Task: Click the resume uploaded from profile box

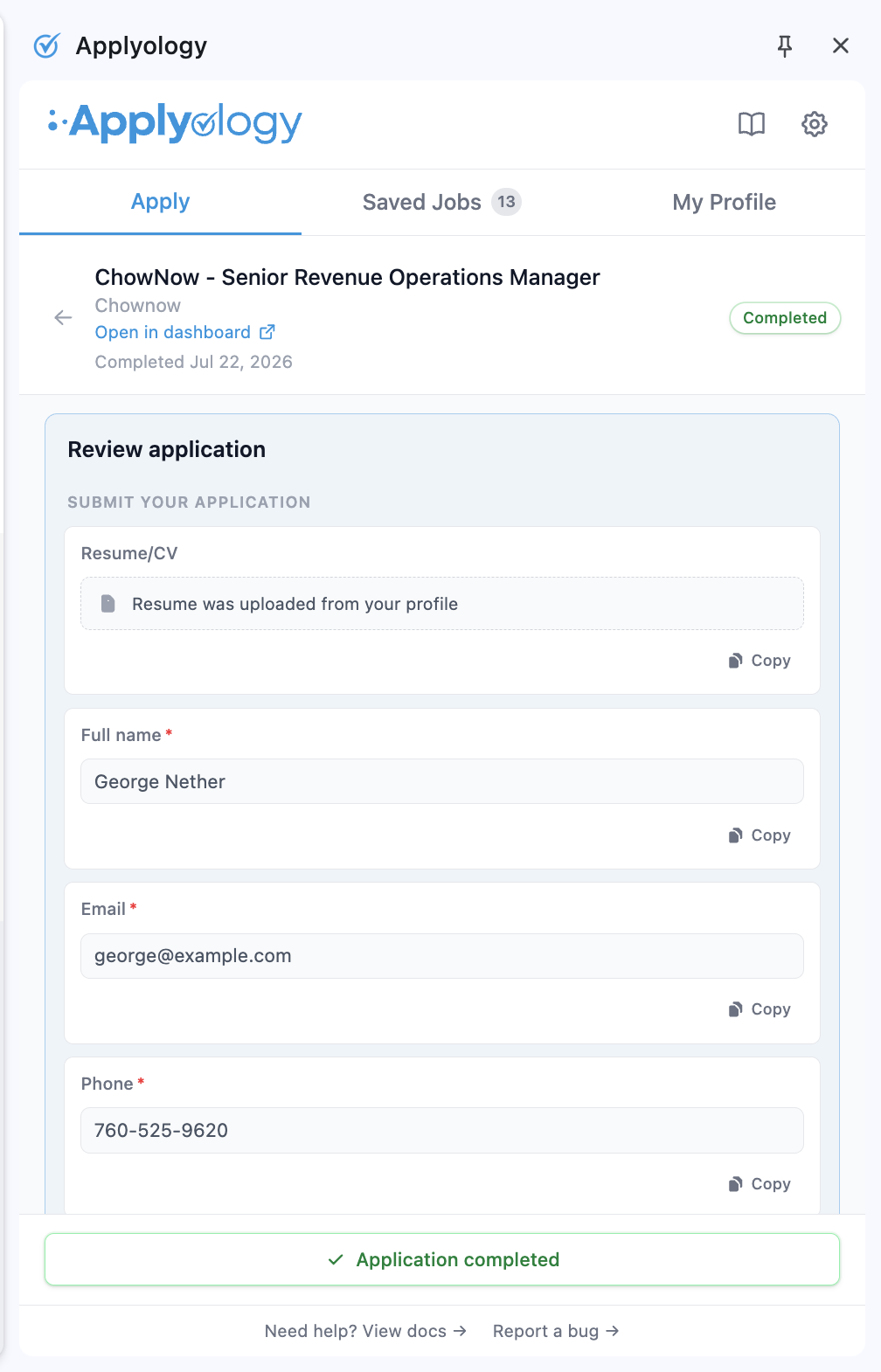Action: click(442, 604)
